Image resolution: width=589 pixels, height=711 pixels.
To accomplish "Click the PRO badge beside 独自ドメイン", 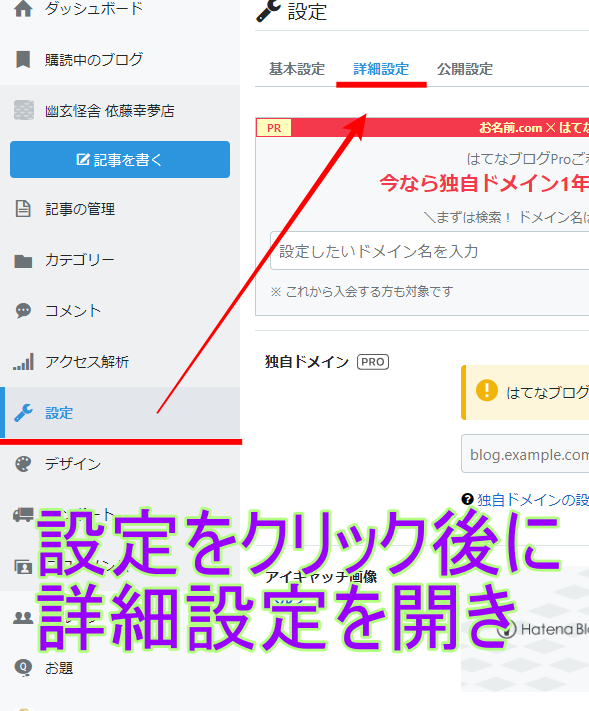I will coord(373,362).
